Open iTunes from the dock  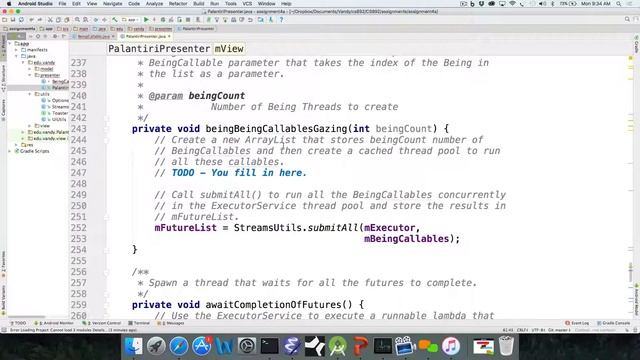tap(451, 346)
